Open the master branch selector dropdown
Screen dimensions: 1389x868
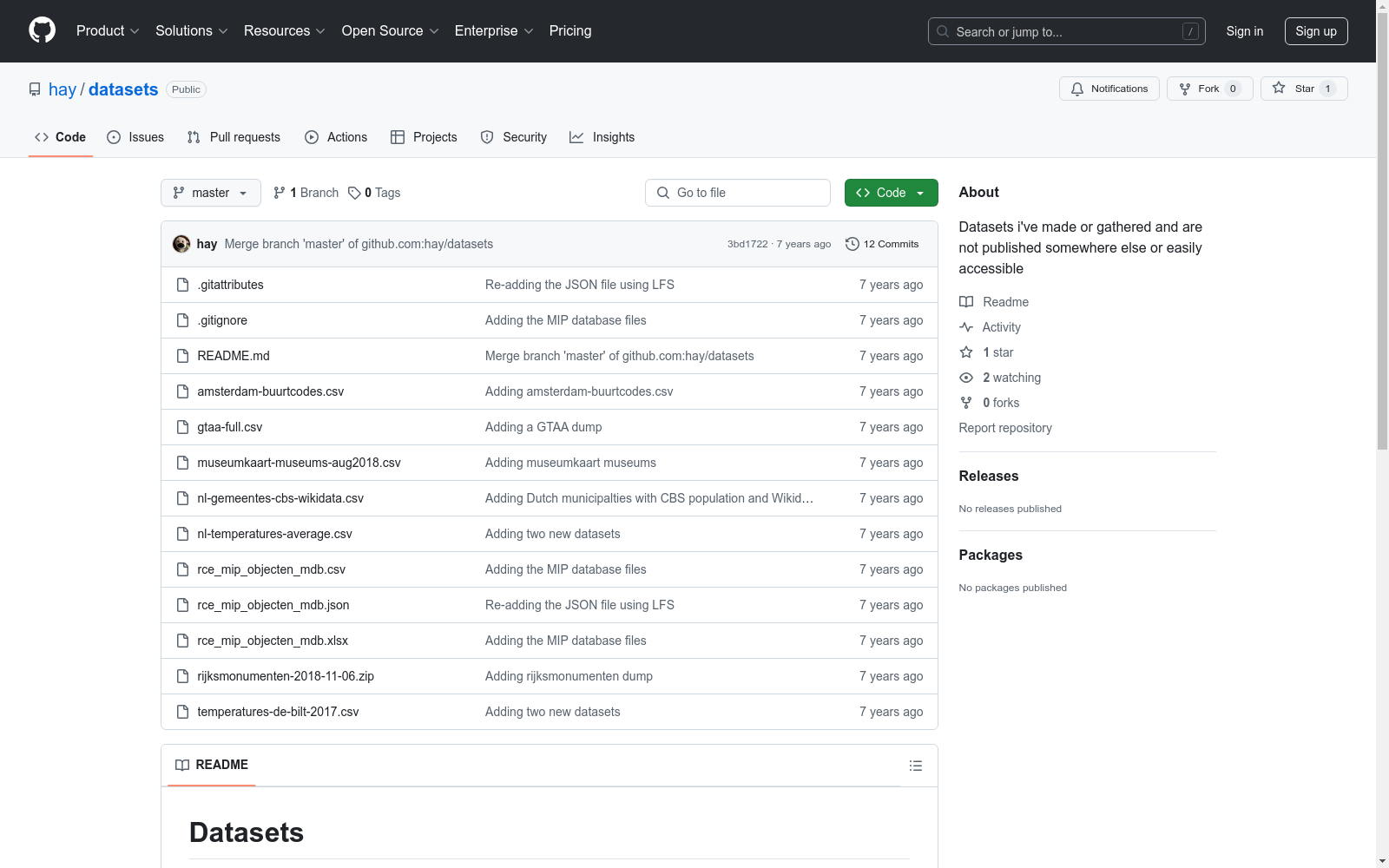[211, 193]
